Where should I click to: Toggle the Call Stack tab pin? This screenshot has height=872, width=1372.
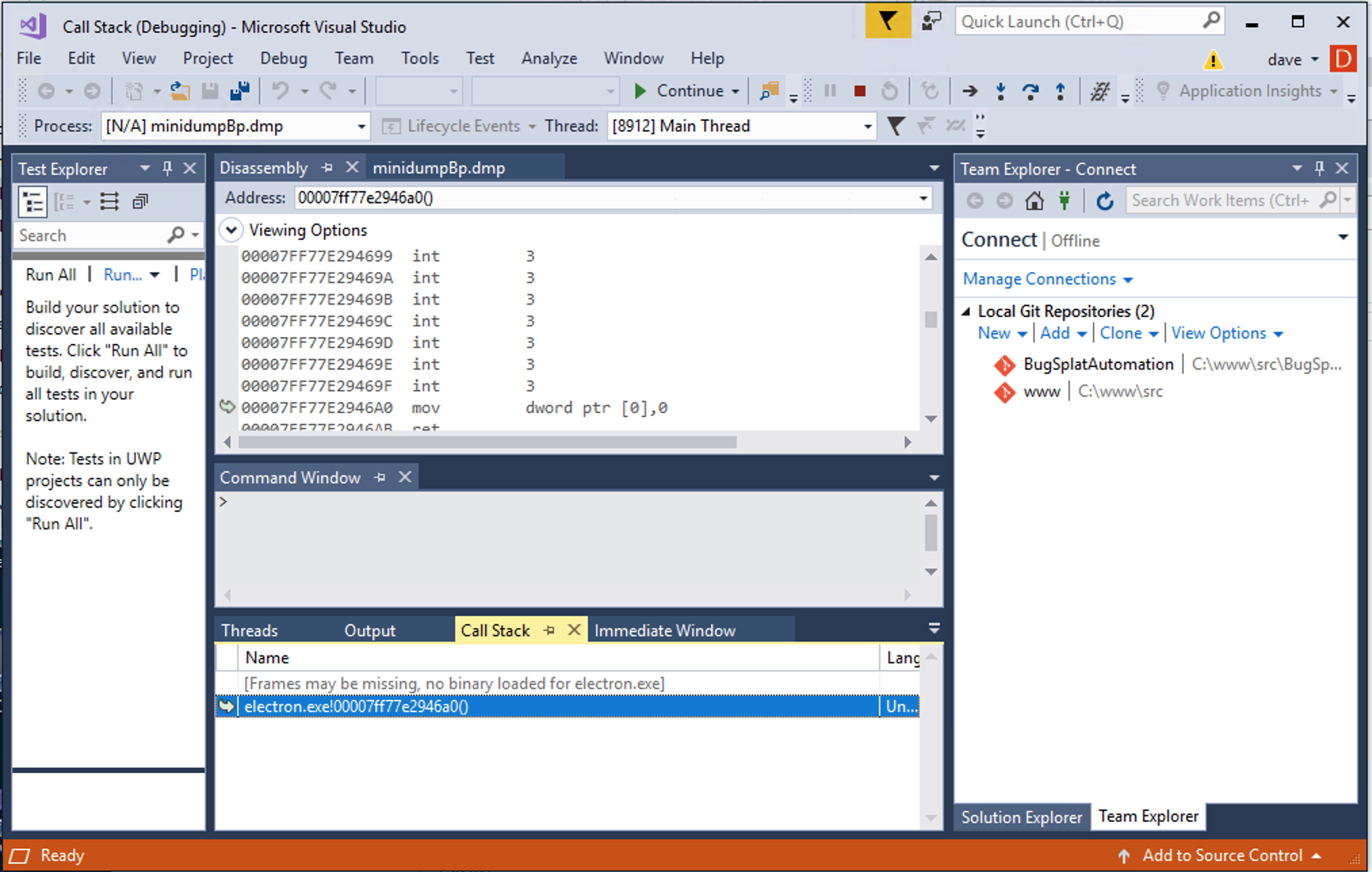click(x=549, y=630)
